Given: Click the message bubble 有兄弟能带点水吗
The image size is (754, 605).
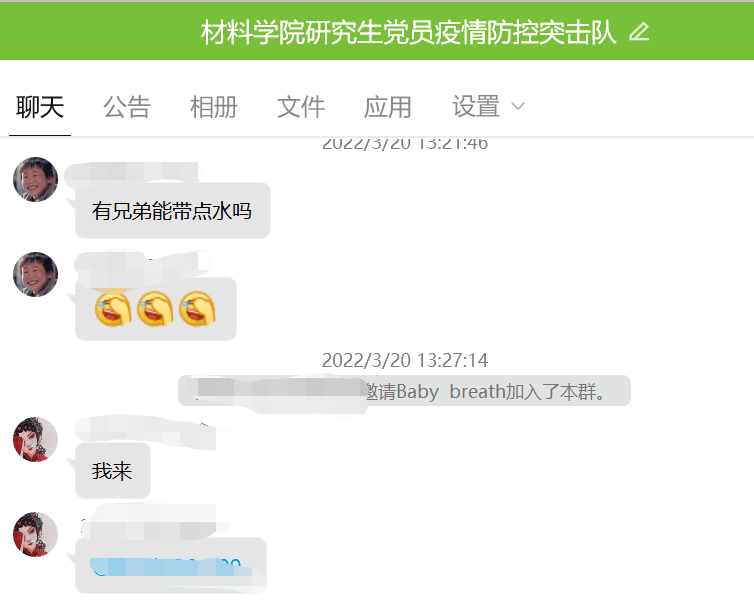Looking at the screenshot, I should click(x=173, y=211).
